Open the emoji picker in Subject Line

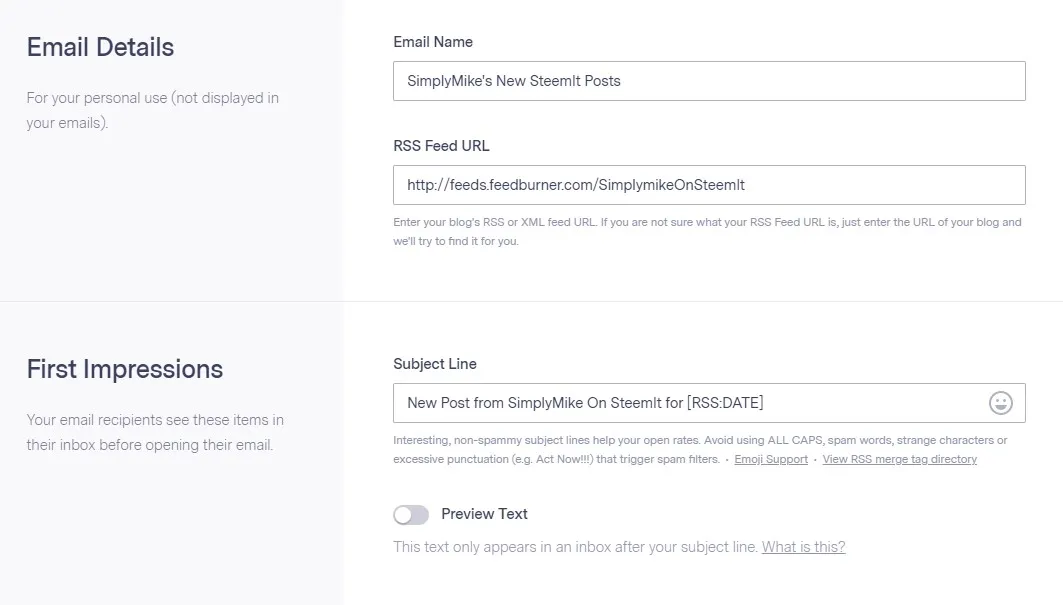pyautogui.click(x=1000, y=403)
